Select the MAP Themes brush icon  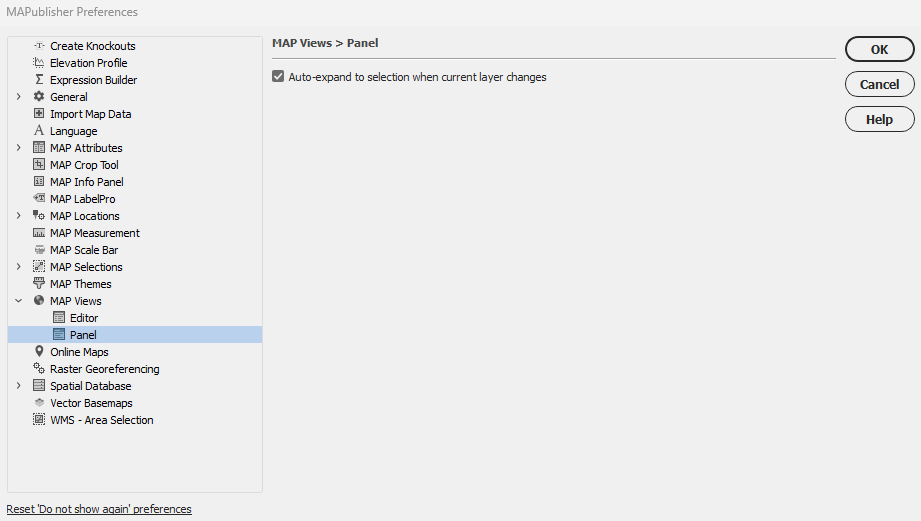tap(39, 284)
